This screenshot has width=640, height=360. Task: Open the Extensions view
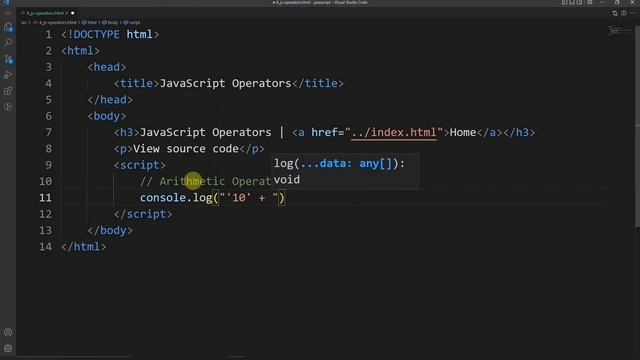8,91
